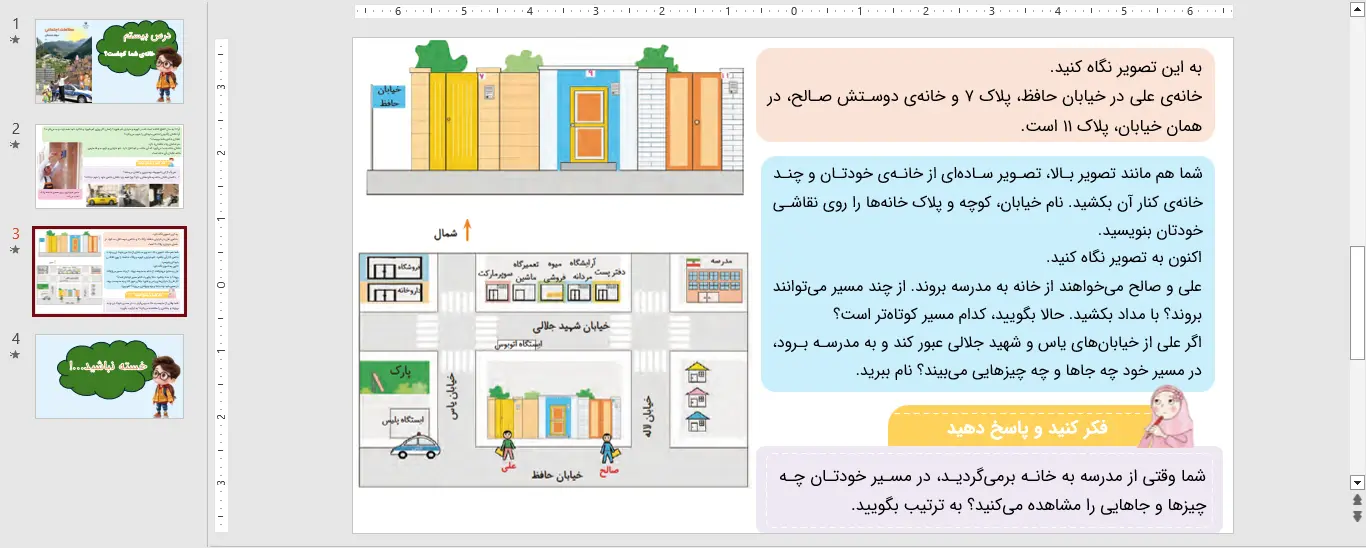Click the blue 'خیابان حافظ' street sign

(x=389, y=96)
